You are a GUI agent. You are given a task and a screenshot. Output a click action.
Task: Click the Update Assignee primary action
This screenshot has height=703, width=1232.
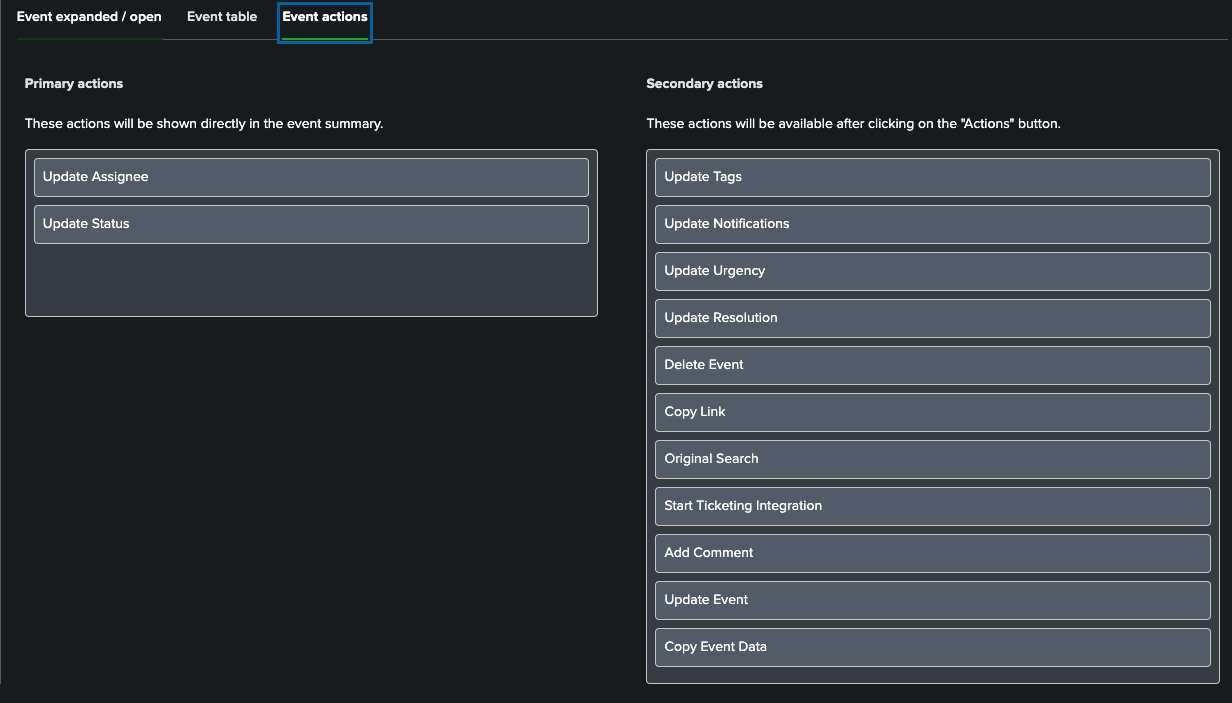tap(311, 177)
